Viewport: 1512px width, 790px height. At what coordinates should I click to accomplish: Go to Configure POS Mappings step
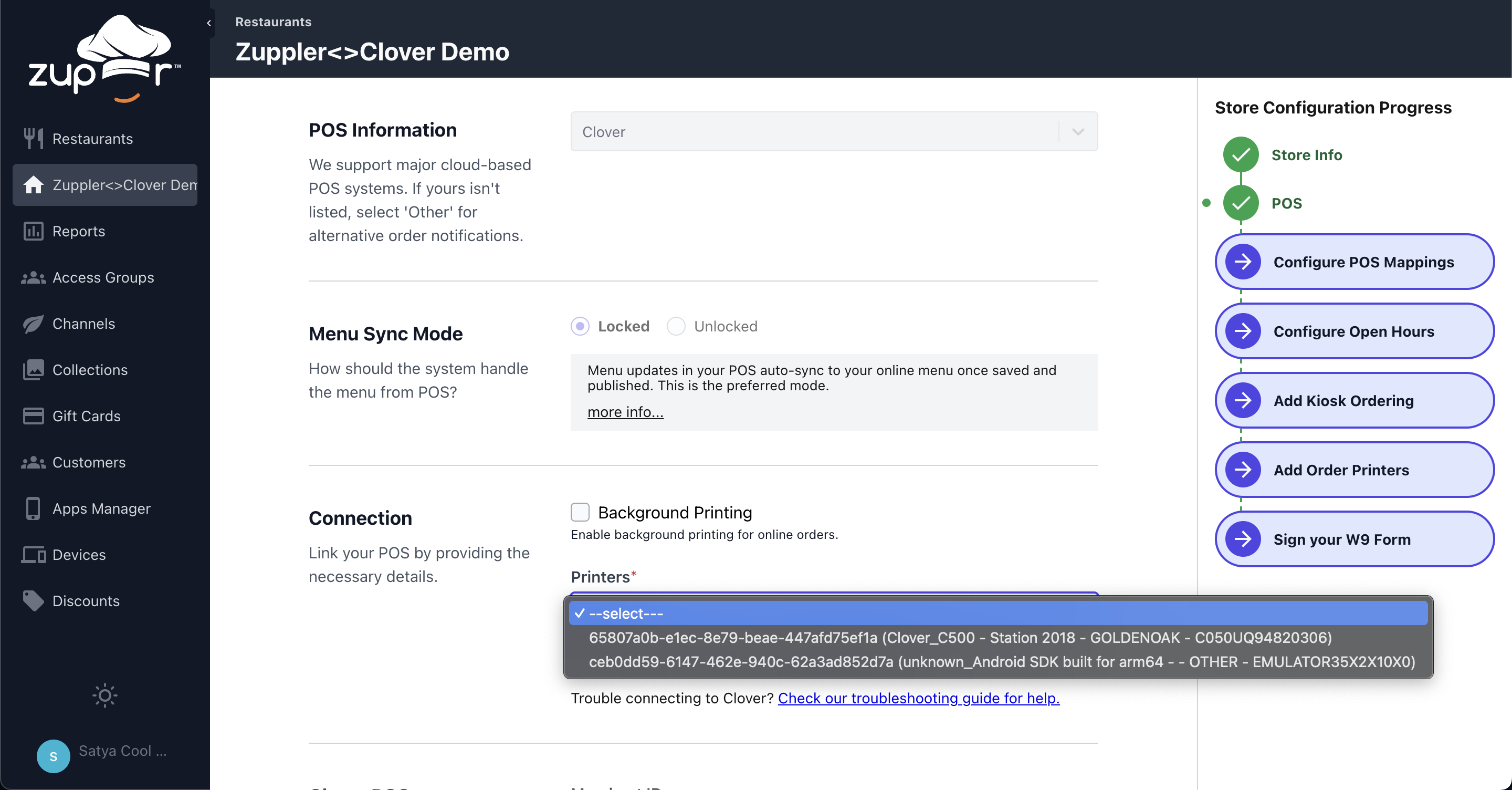click(x=1353, y=262)
